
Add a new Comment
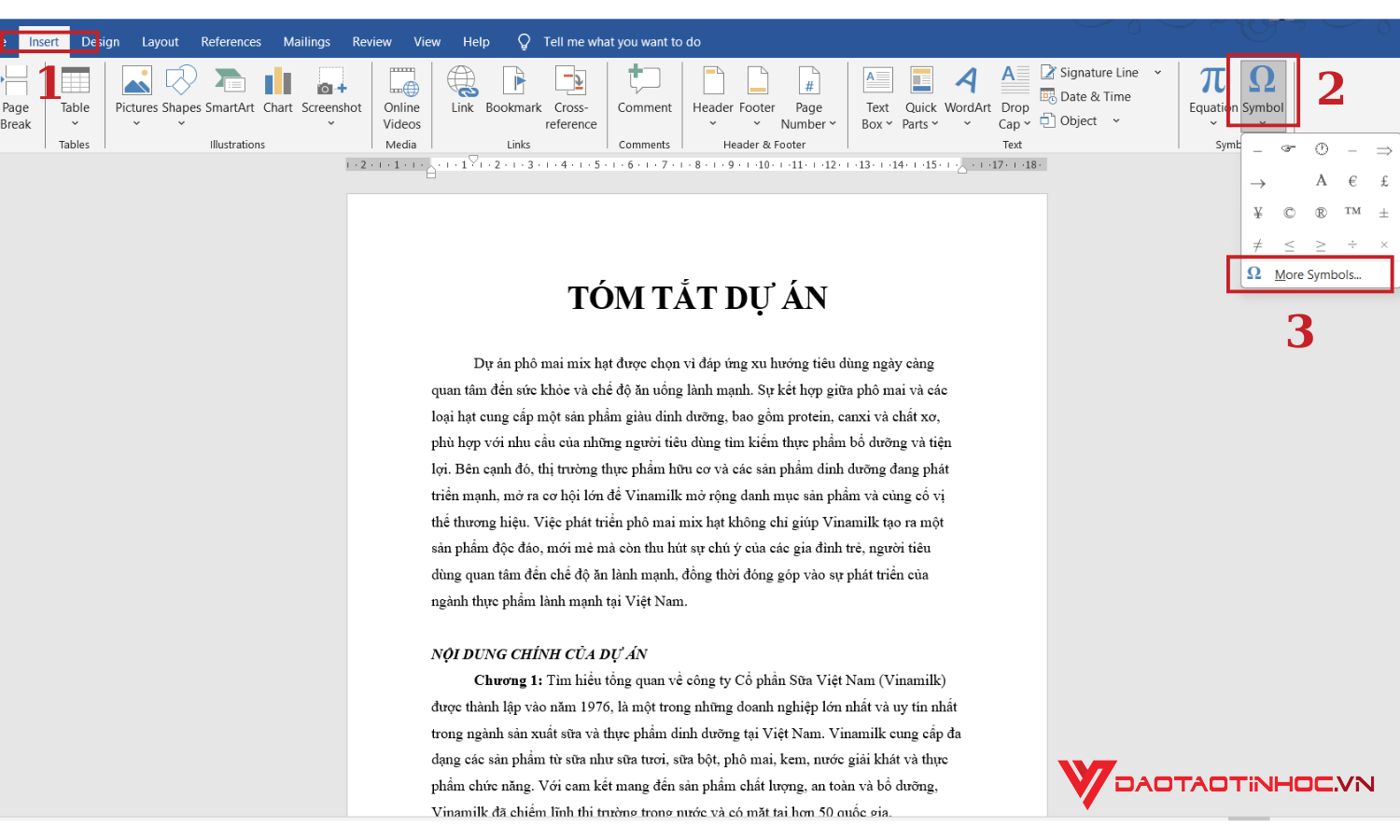644,91
